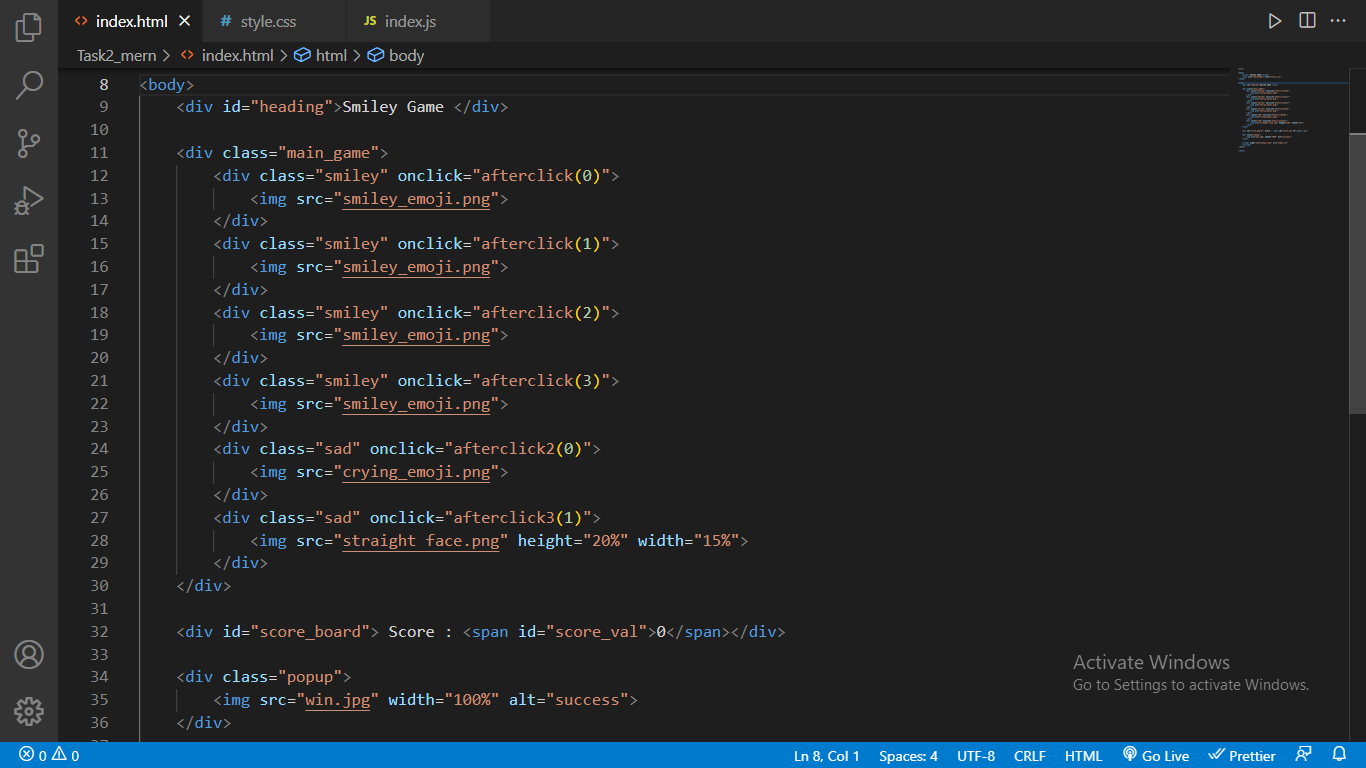Open the Run and Debug panel

tap(28, 200)
